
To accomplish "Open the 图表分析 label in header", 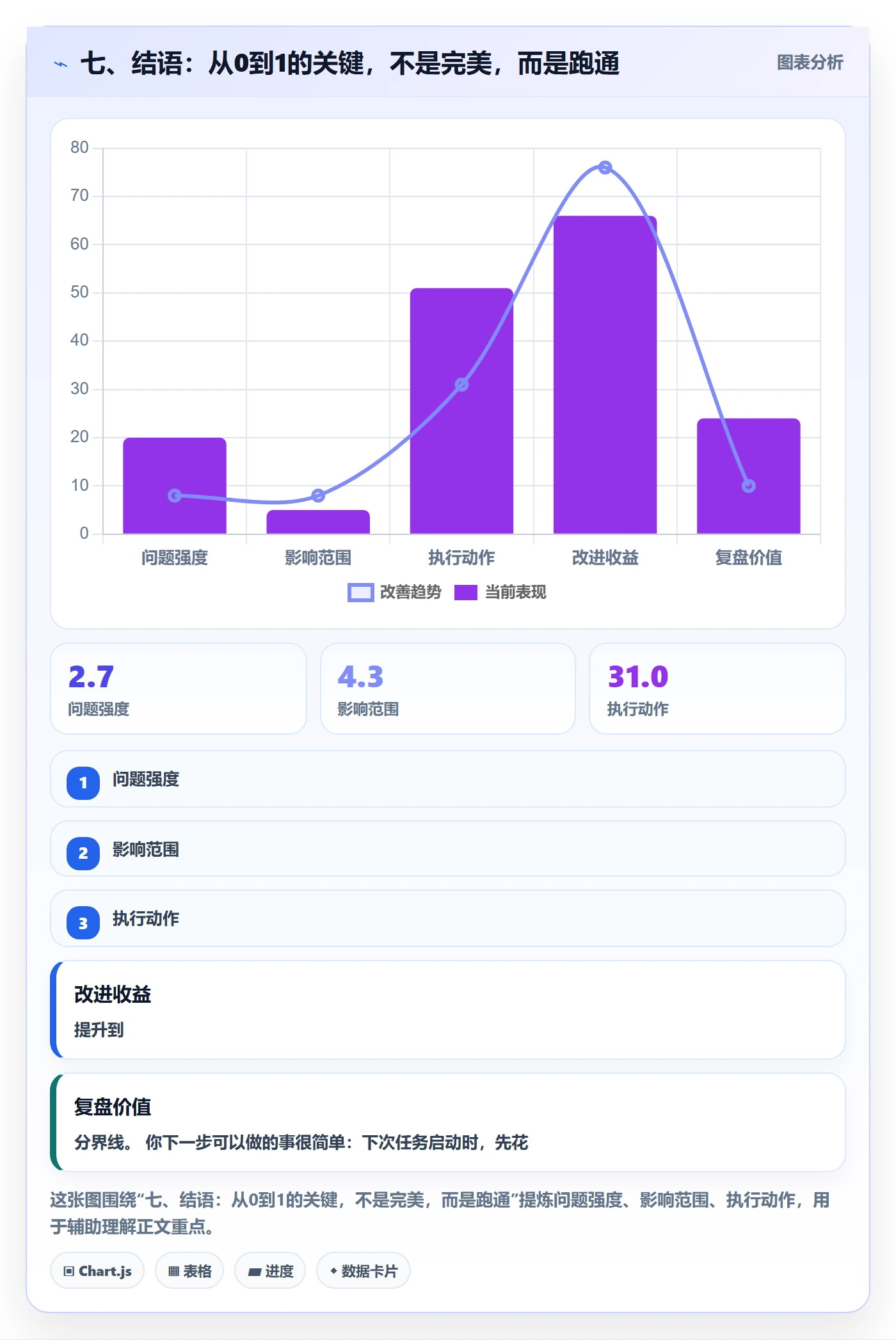I will coord(810,63).
